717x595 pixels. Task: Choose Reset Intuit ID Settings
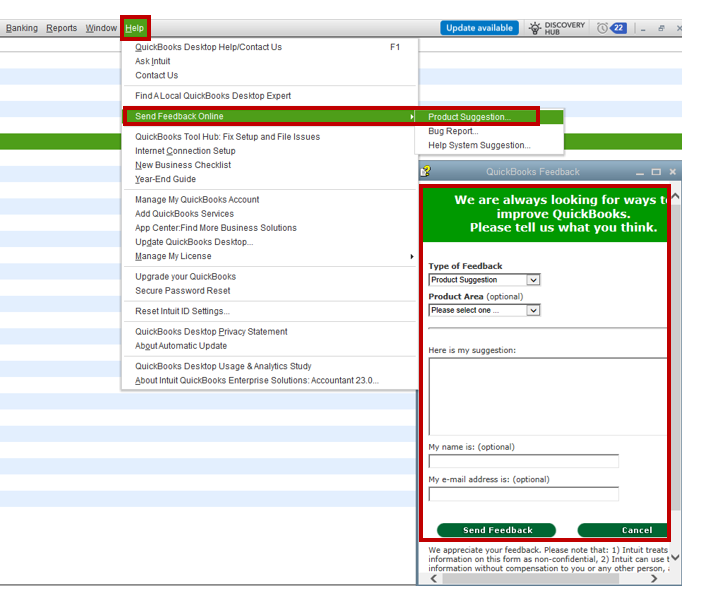click(270, 311)
